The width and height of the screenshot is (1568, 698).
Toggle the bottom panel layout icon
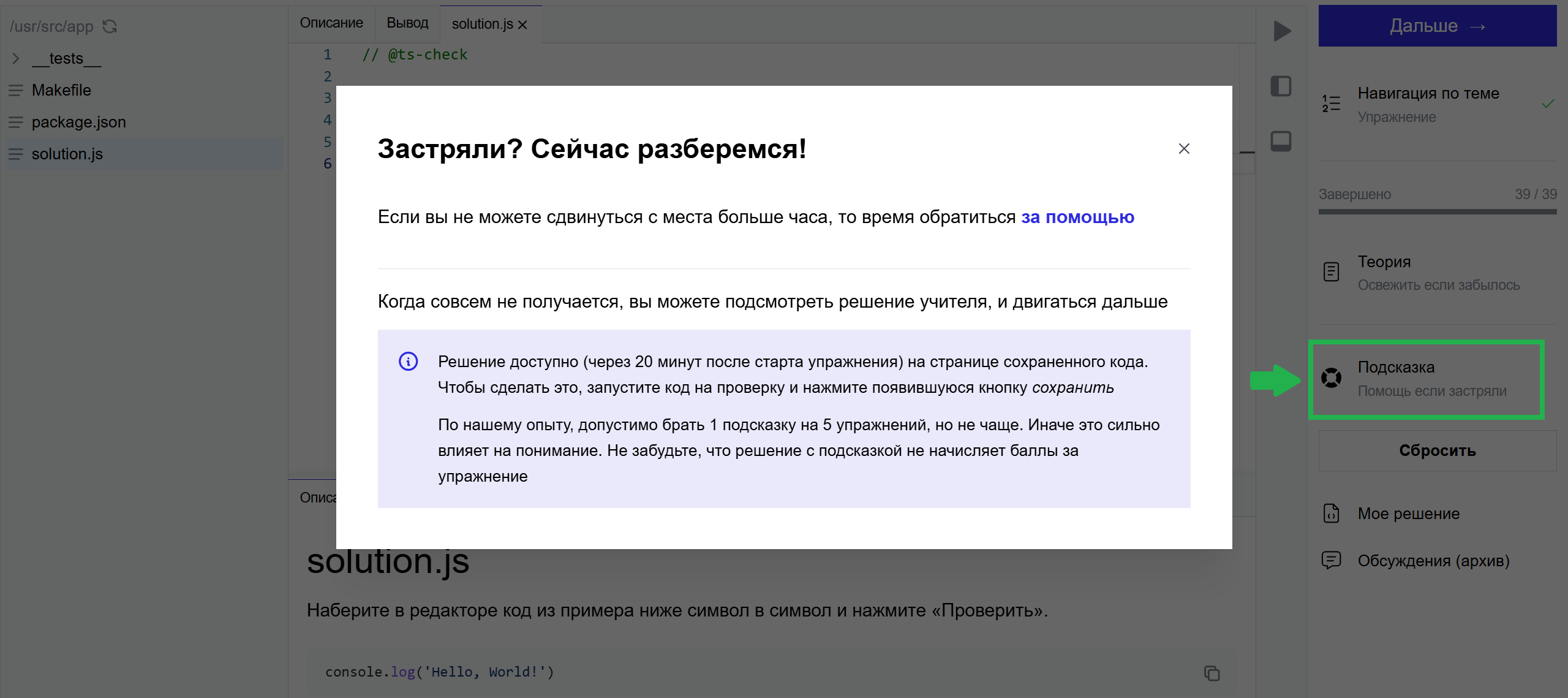(x=1281, y=141)
